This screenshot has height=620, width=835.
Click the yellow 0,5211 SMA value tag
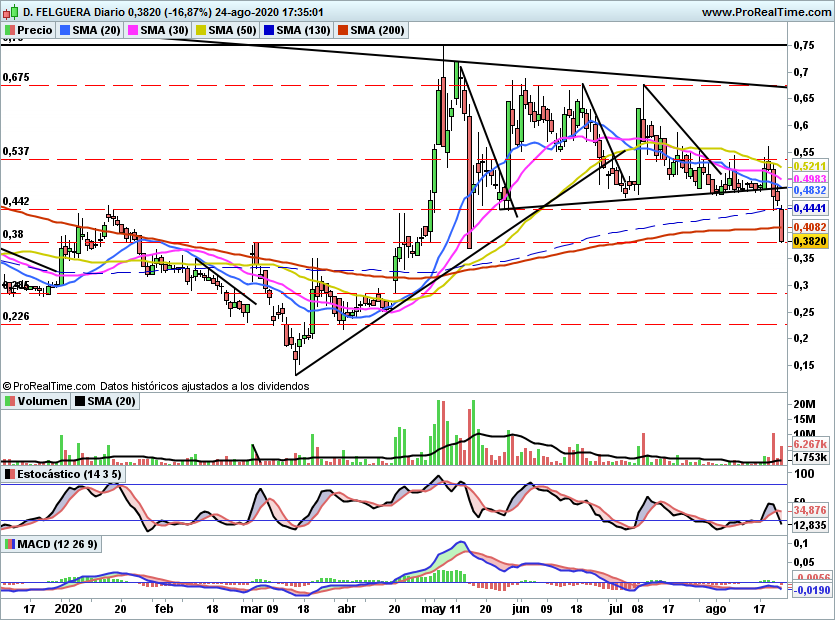[x=810, y=166]
